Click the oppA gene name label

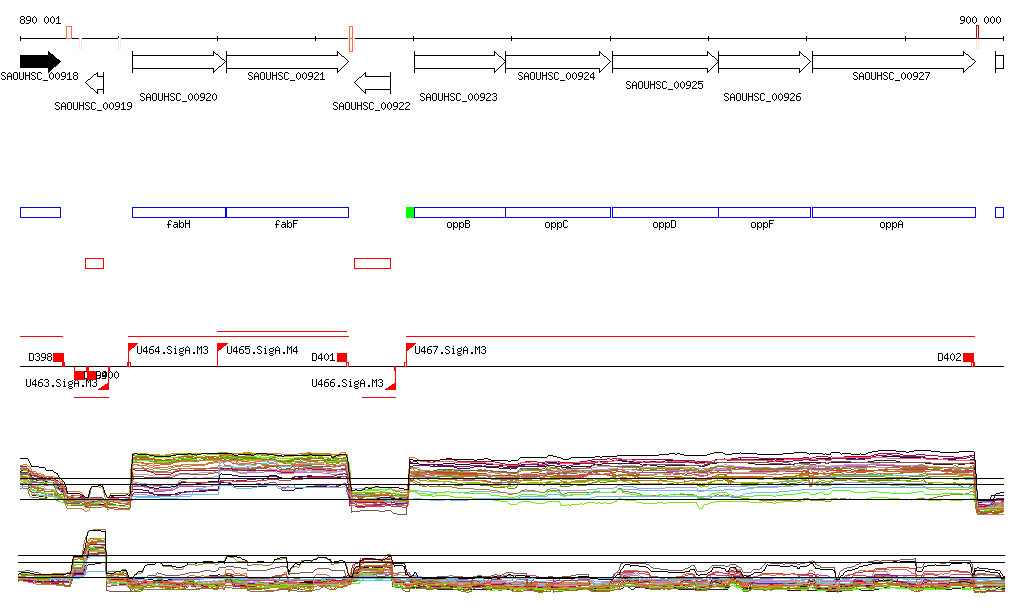pyautogui.click(x=891, y=225)
